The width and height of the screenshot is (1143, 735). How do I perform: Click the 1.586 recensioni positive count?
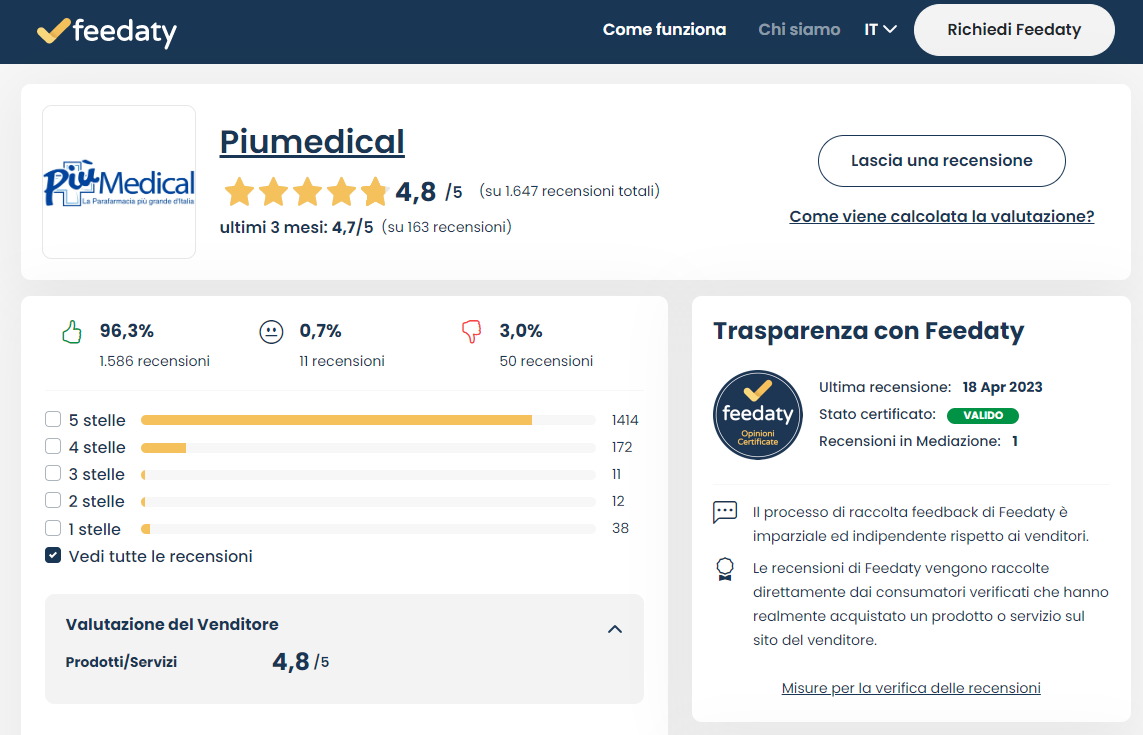tap(155, 361)
